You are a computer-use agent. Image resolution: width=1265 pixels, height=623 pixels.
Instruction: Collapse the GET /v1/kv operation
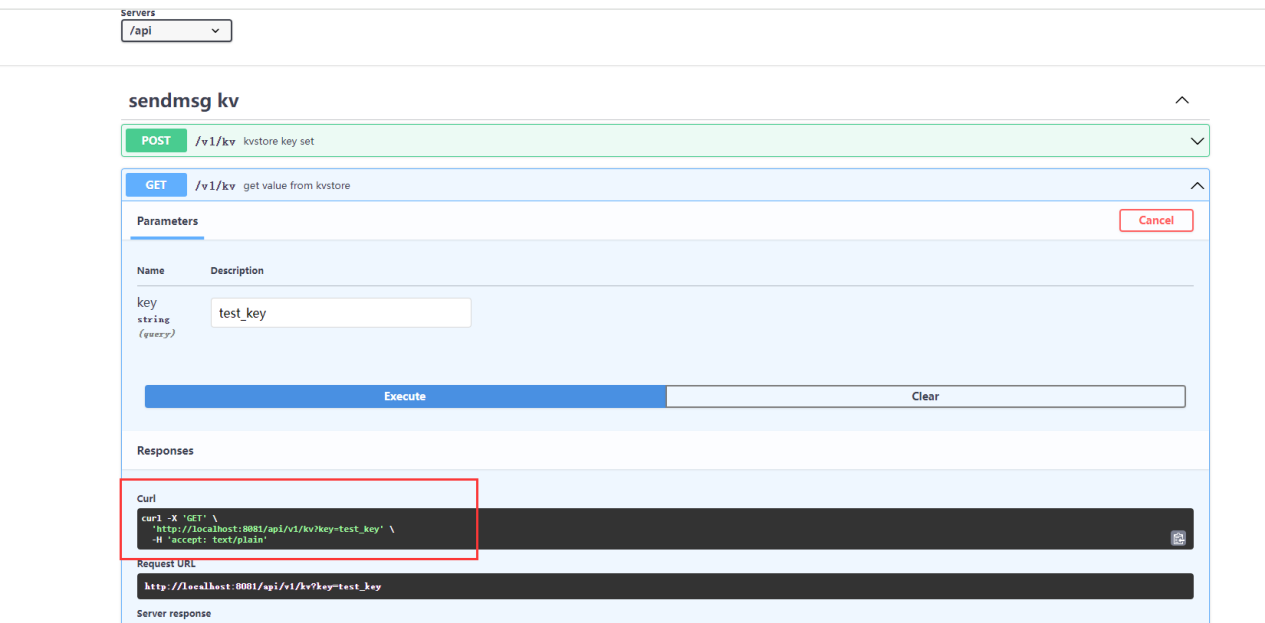coord(1197,185)
